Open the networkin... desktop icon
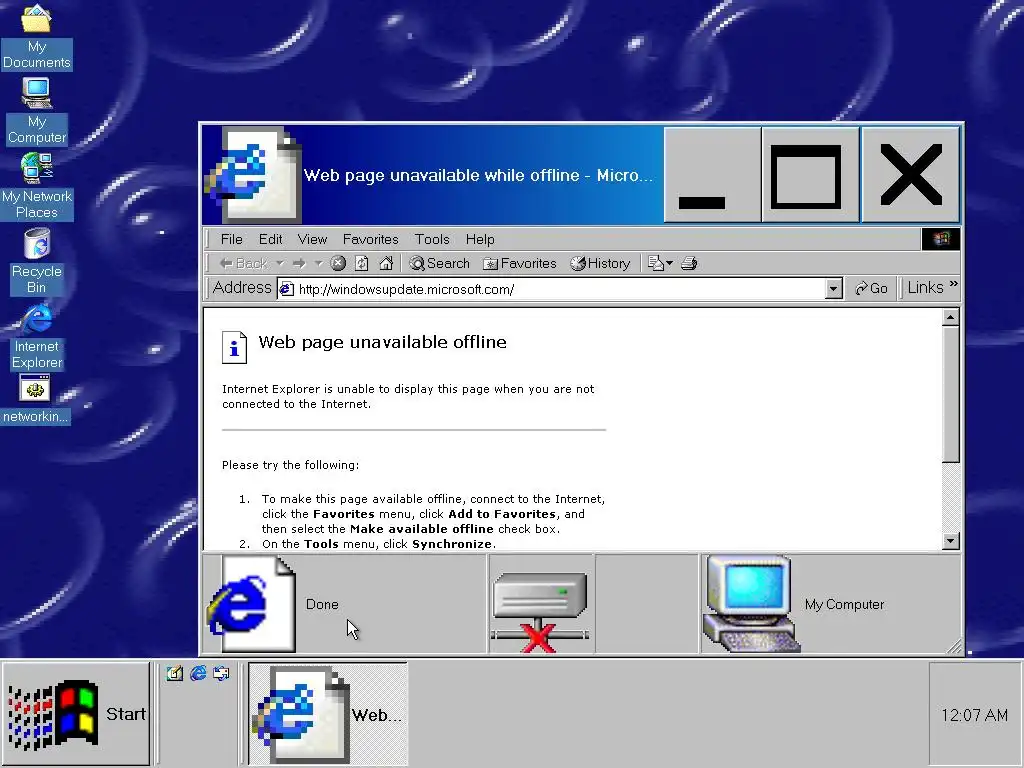Viewport: 1024px width, 768px height. tap(35, 400)
